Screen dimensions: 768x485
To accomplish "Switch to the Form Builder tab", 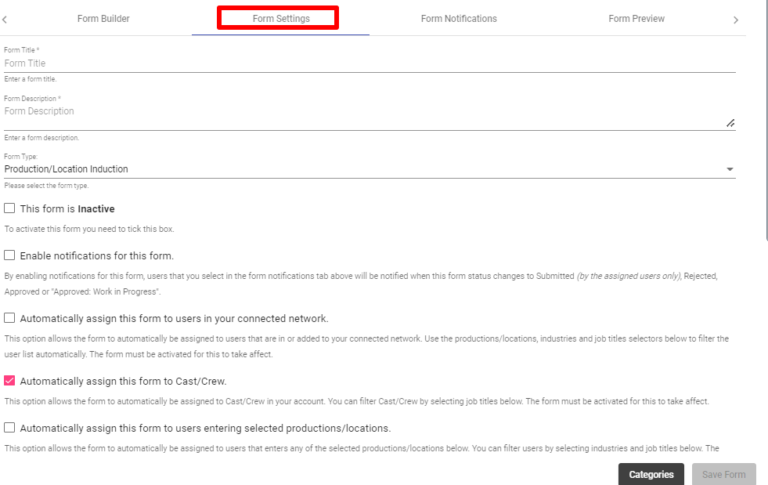I will [103, 19].
